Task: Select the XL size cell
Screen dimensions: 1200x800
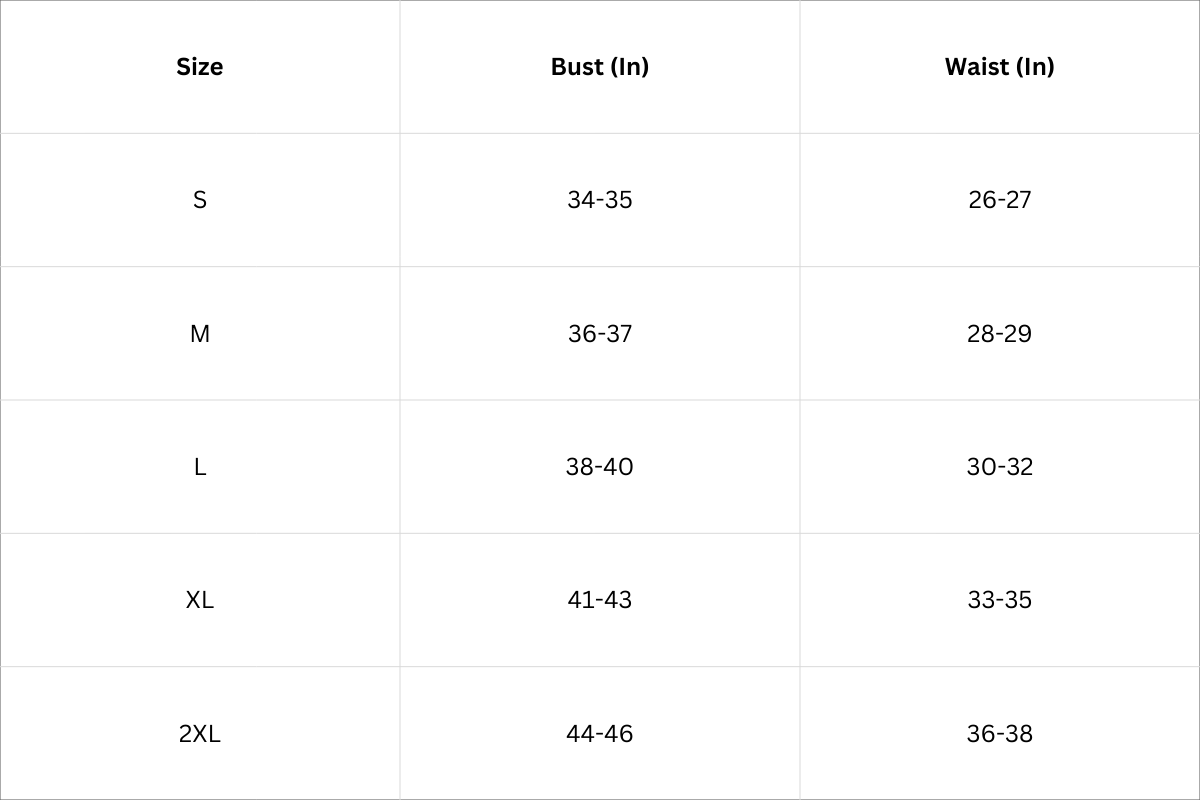Action: click(x=200, y=600)
